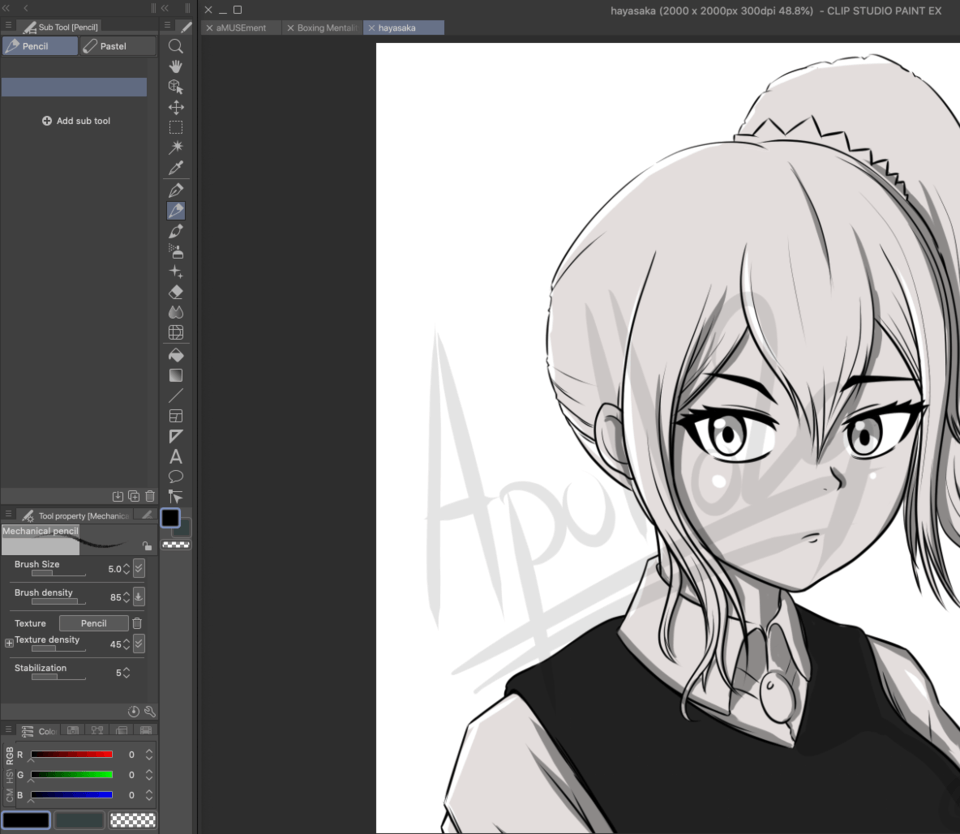Switch to RGB color slider mode
The width and height of the screenshot is (960, 834).
pyautogui.click(x=9, y=755)
